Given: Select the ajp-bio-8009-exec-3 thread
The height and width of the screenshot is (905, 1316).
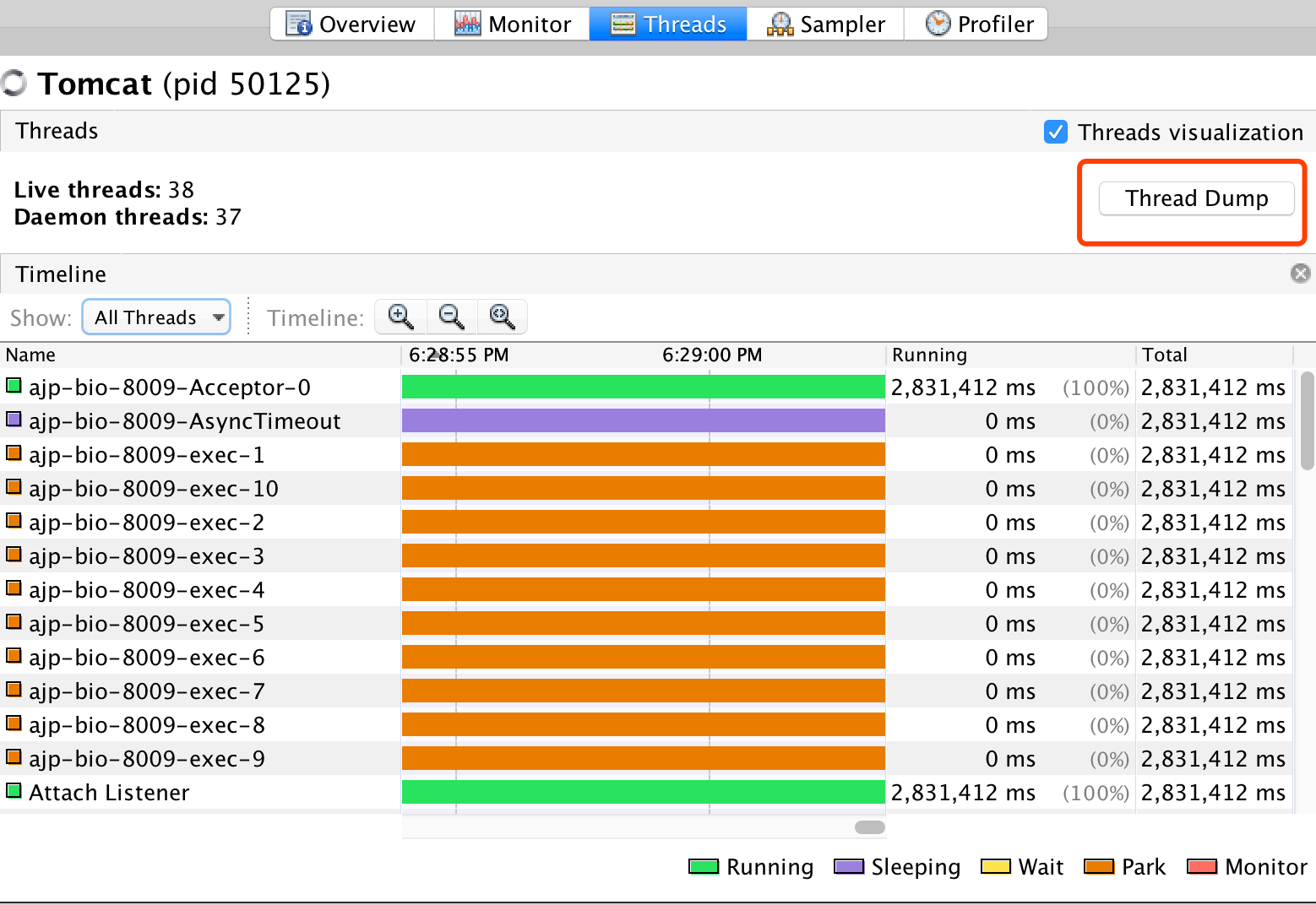Looking at the screenshot, I should coord(646,556).
